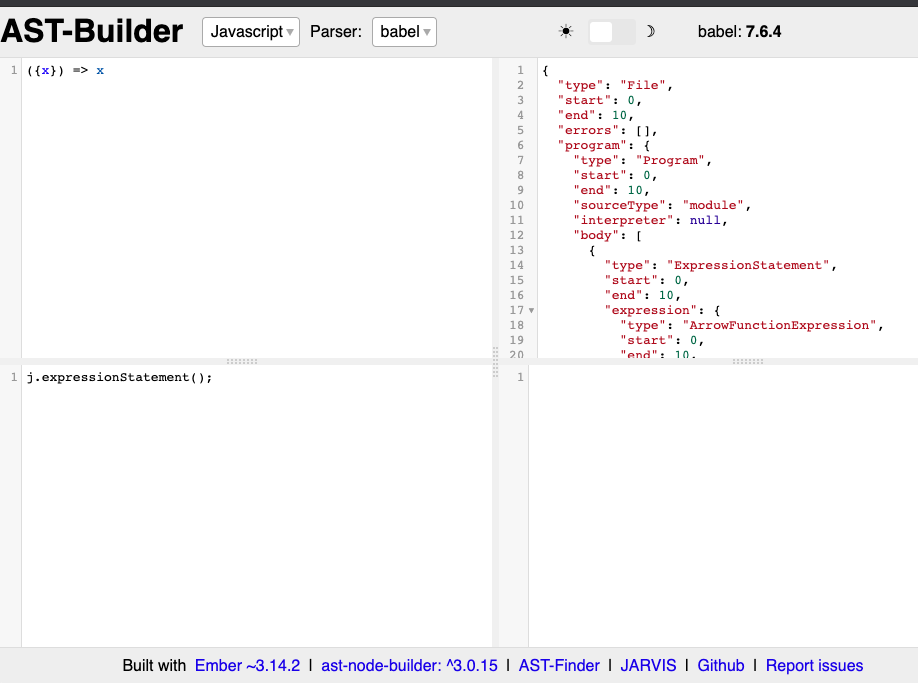Open the Github link
This screenshot has height=683, width=918.
(721, 665)
